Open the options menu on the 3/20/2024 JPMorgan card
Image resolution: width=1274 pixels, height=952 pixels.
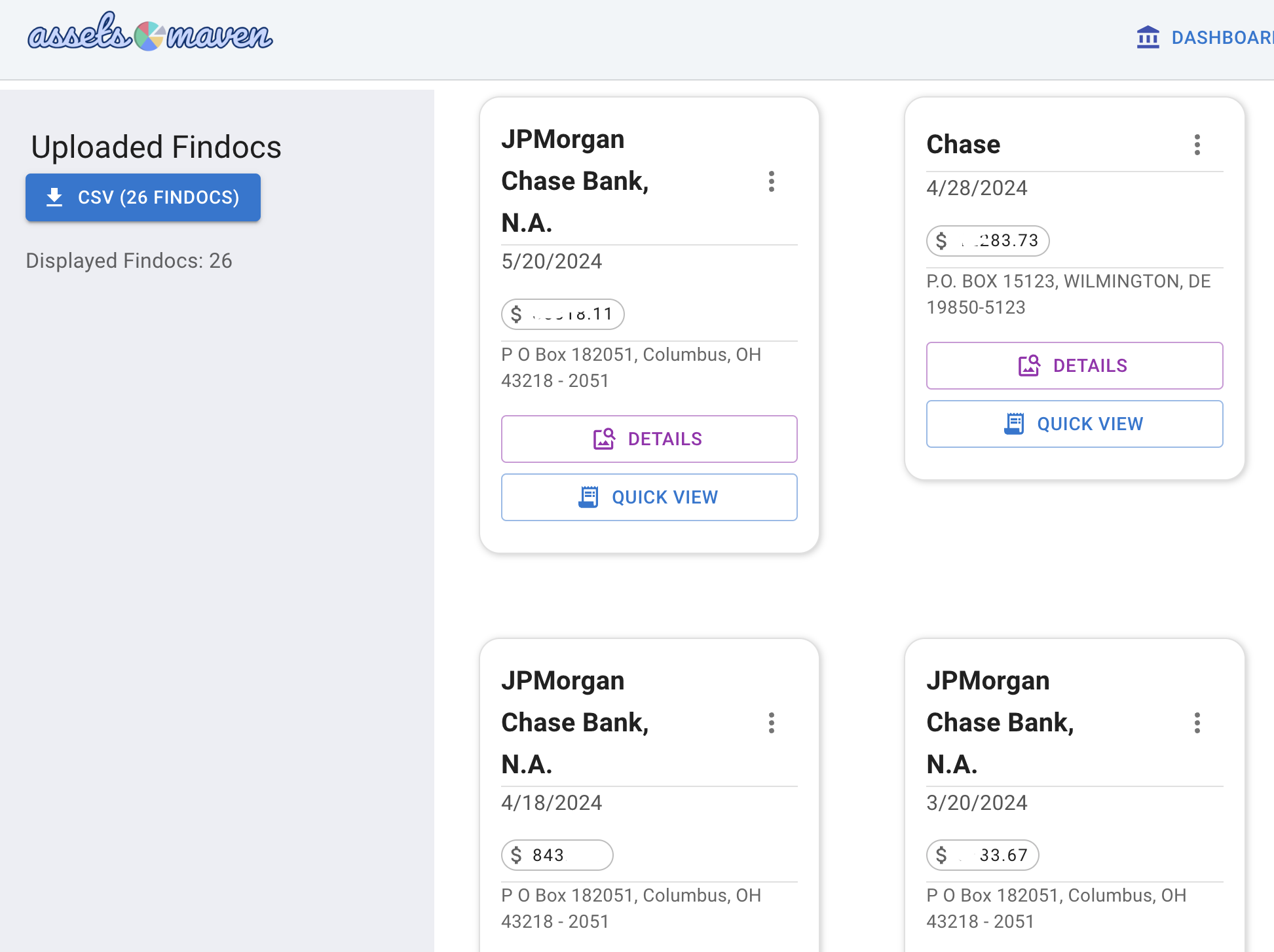tap(1197, 723)
